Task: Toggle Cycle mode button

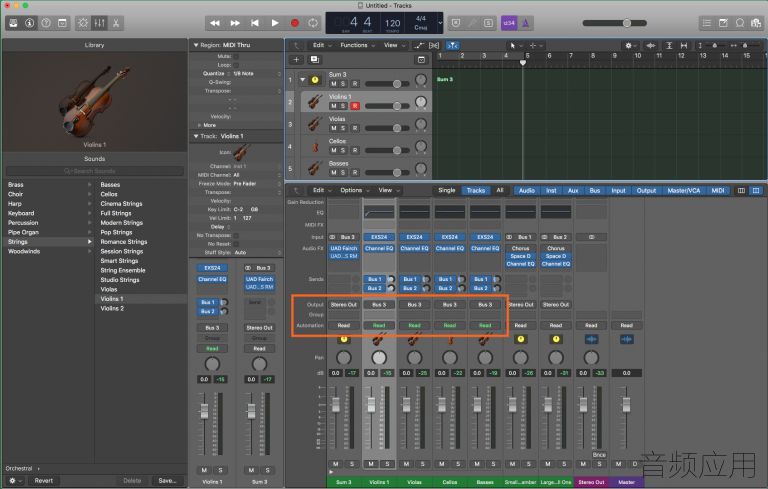Action: click(312, 23)
